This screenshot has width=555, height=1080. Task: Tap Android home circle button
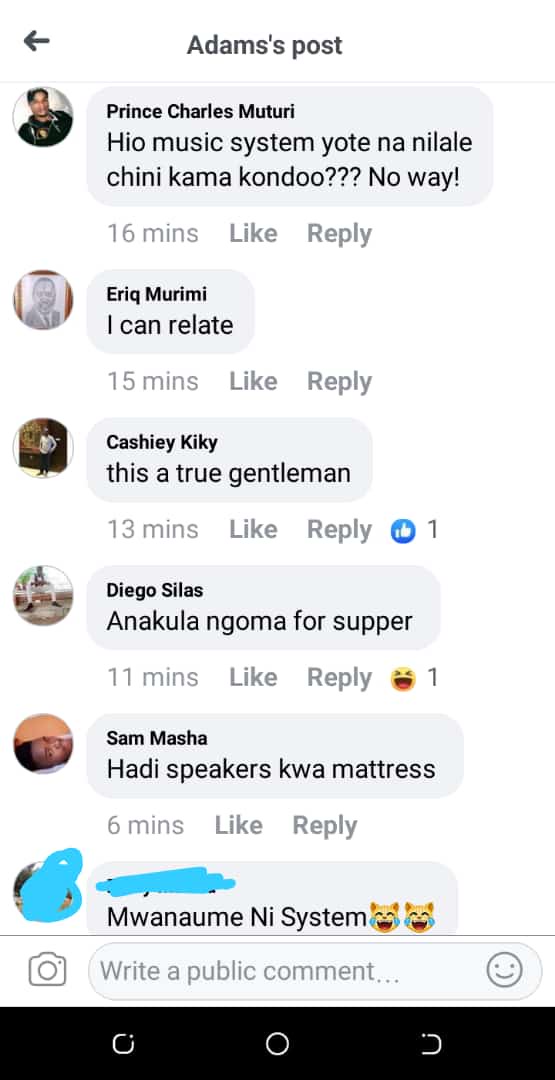278,1044
